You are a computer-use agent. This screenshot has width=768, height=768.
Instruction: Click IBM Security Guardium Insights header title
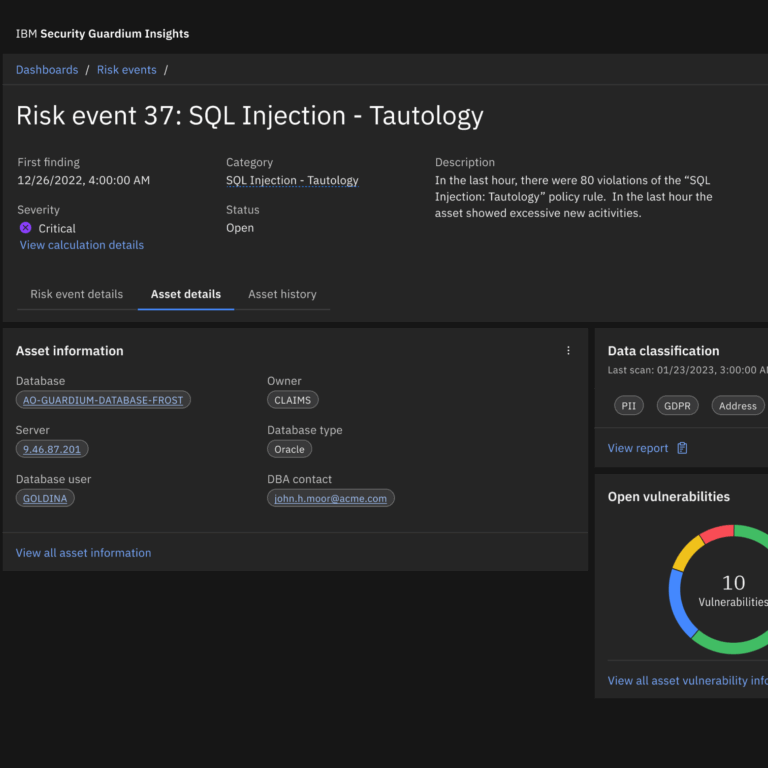tap(102, 33)
